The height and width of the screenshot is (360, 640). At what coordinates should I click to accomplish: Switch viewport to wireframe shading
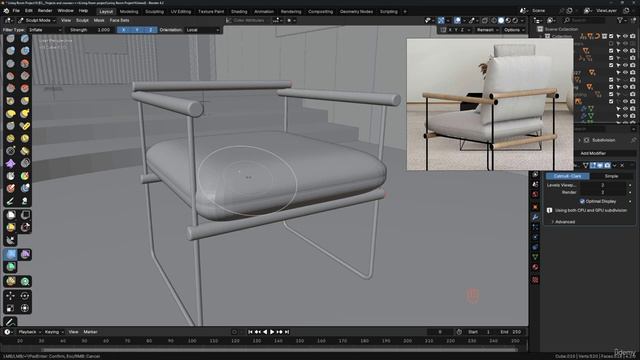click(494, 20)
